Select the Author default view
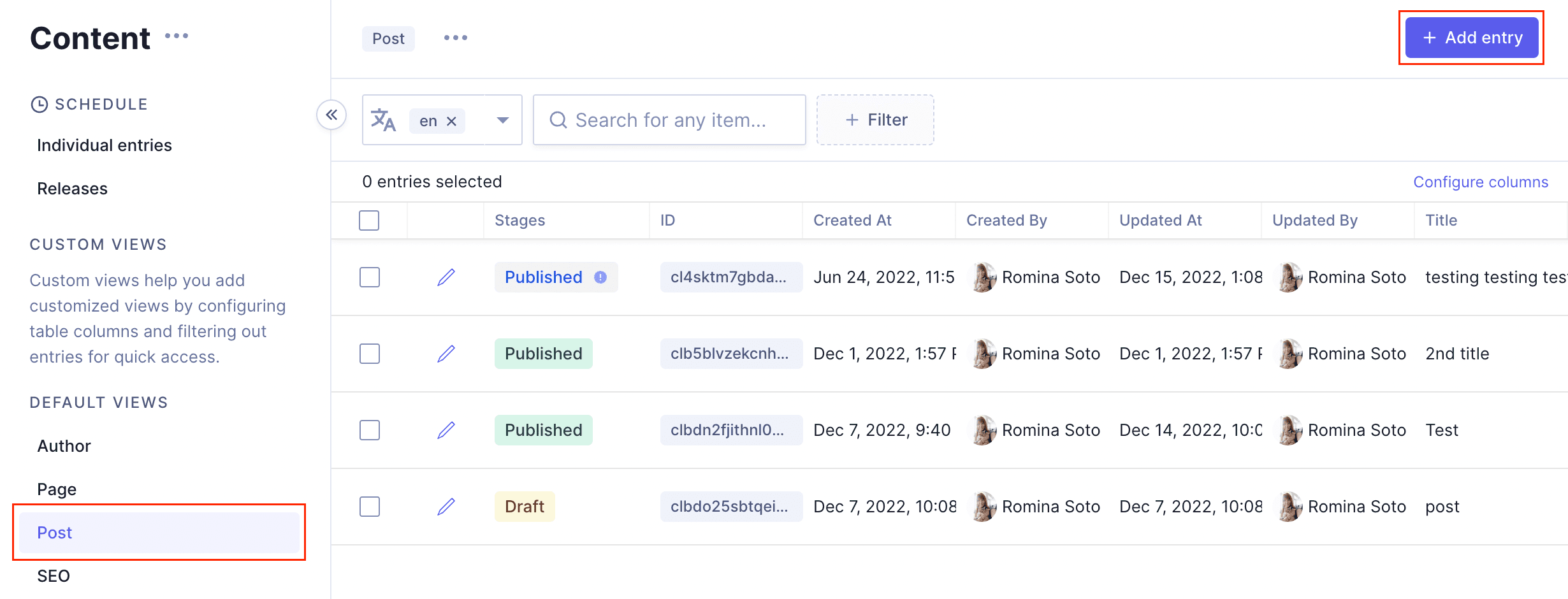The width and height of the screenshot is (1568, 599). pos(64,445)
